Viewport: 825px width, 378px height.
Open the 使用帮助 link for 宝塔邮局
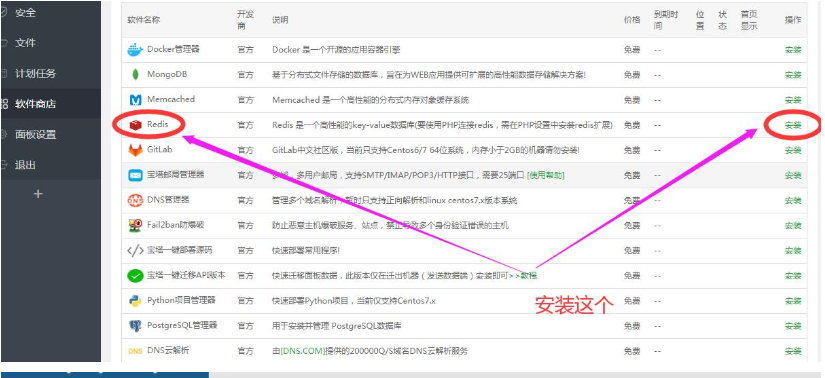point(546,175)
